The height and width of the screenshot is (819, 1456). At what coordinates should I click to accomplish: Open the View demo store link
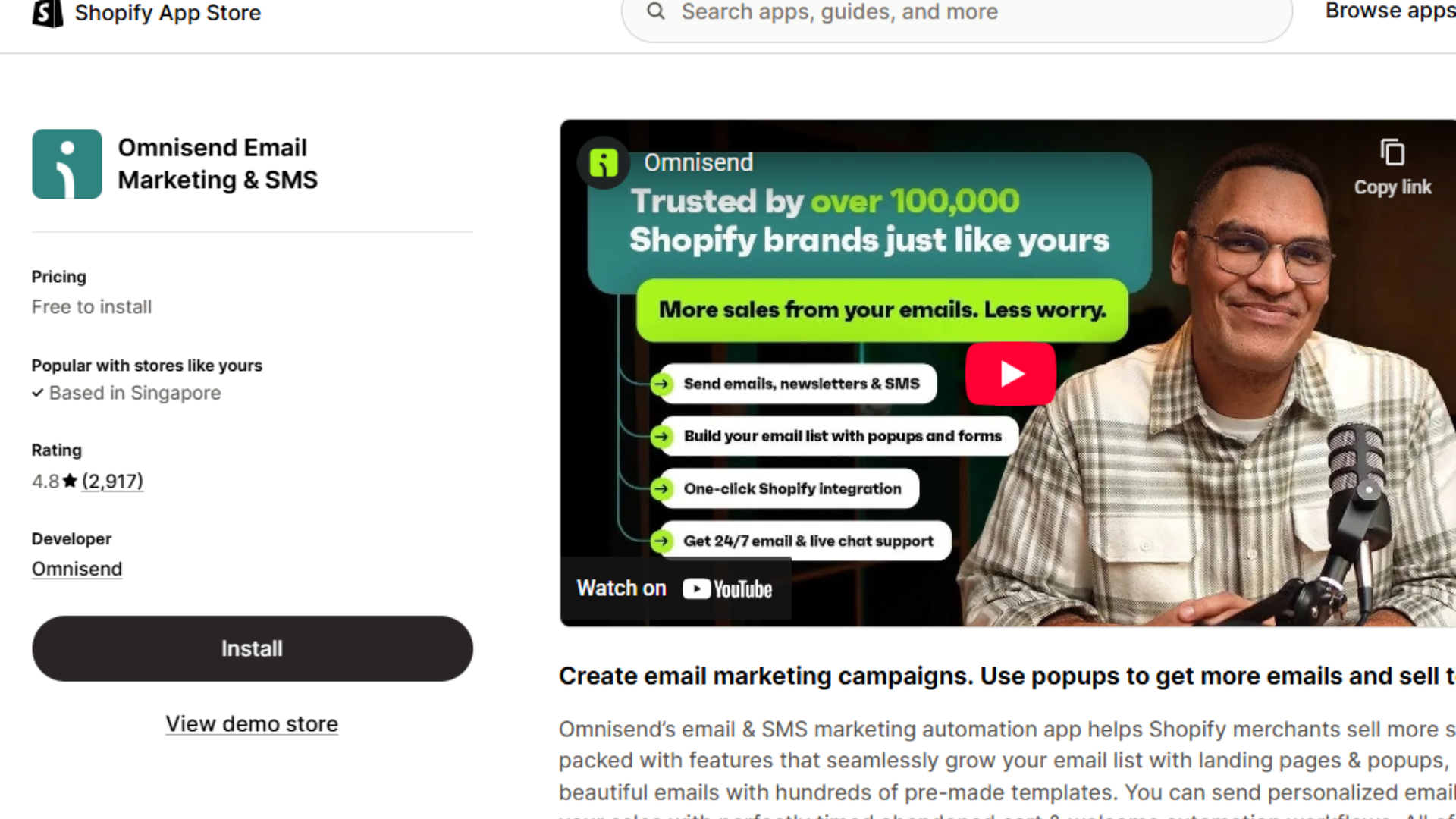pyautogui.click(x=252, y=724)
